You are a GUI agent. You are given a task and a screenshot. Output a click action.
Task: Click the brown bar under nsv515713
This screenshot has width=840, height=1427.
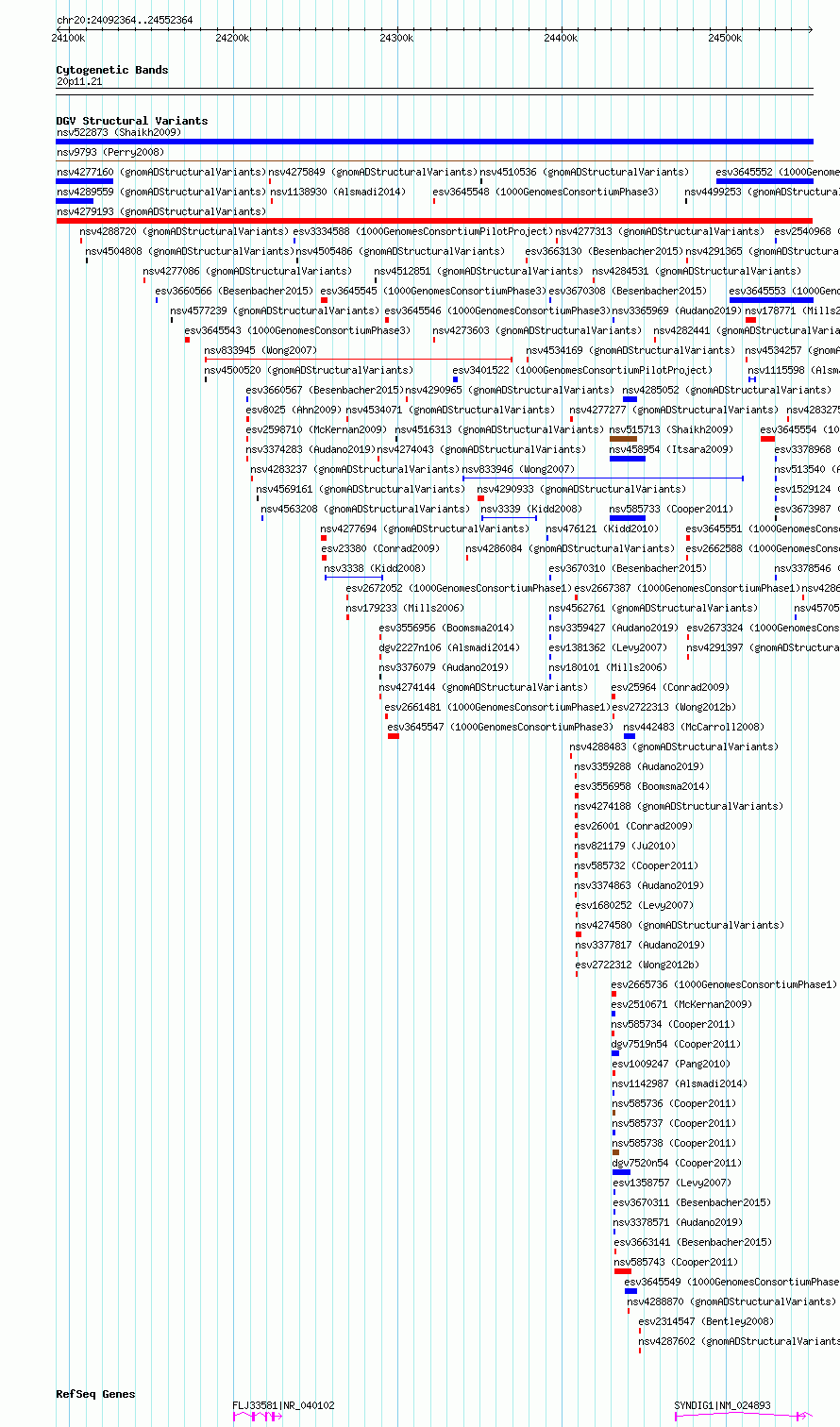click(x=623, y=439)
